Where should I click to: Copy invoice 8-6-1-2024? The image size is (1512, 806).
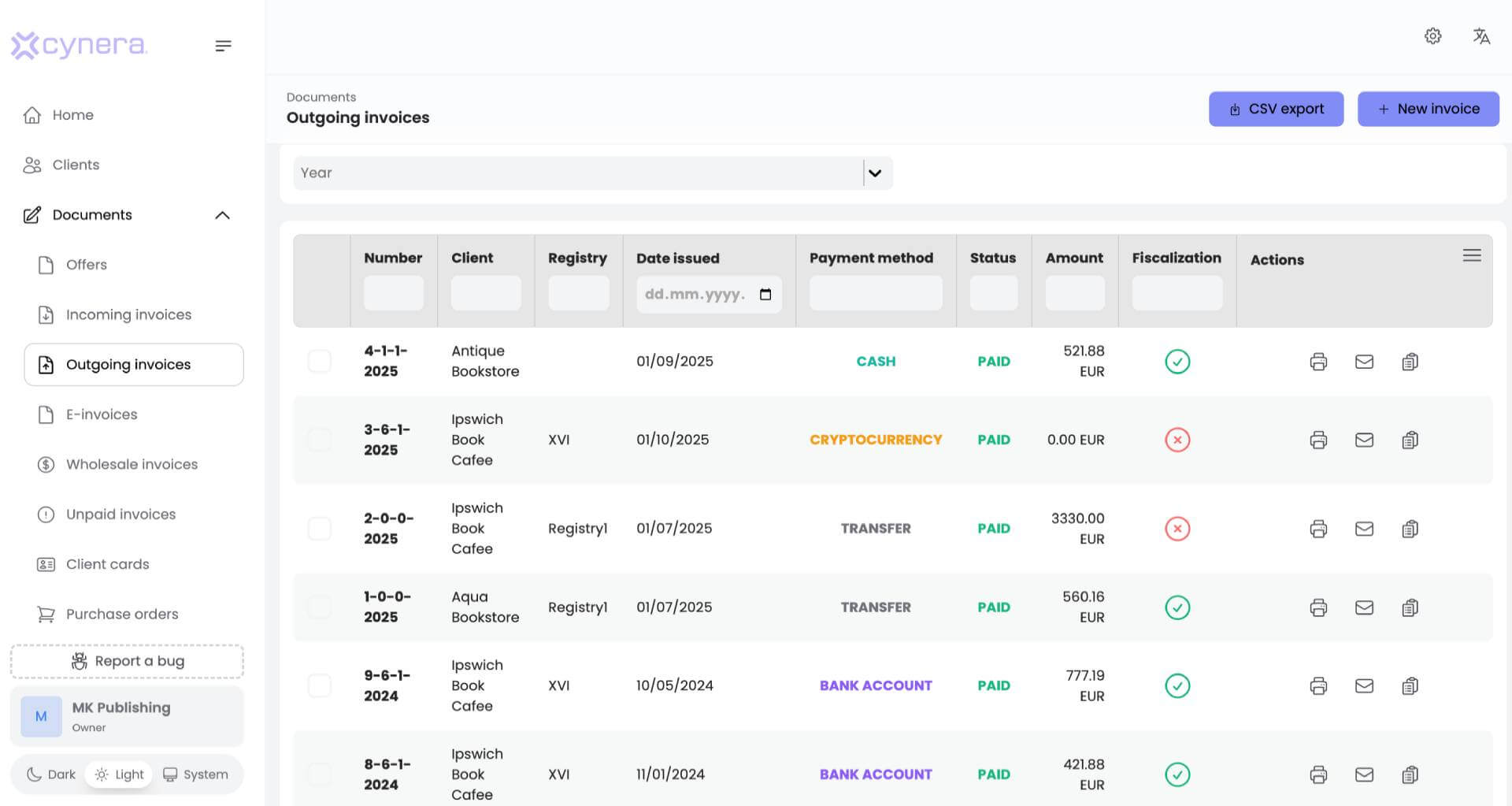click(x=1410, y=775)
